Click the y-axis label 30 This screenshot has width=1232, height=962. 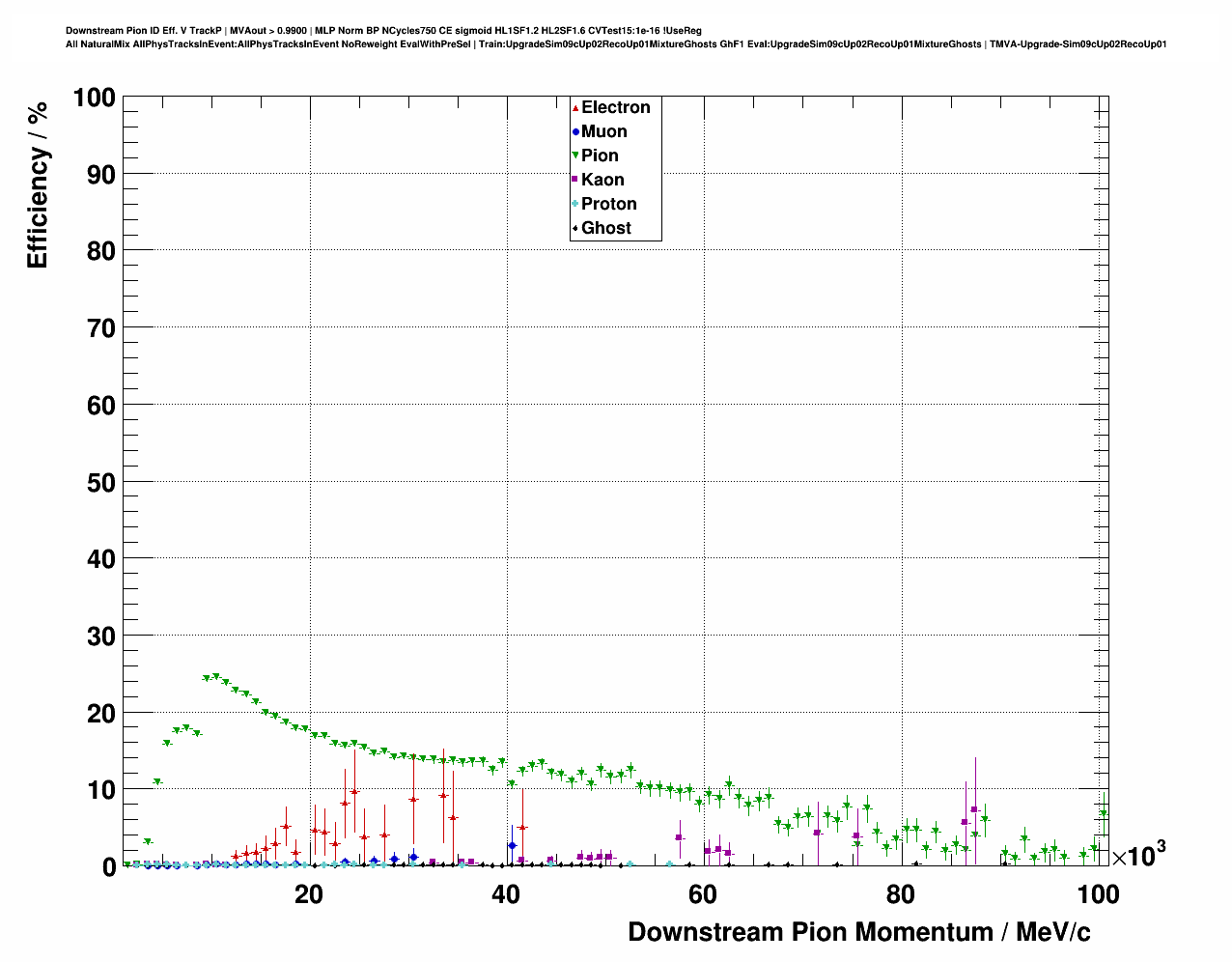(101, 637)
